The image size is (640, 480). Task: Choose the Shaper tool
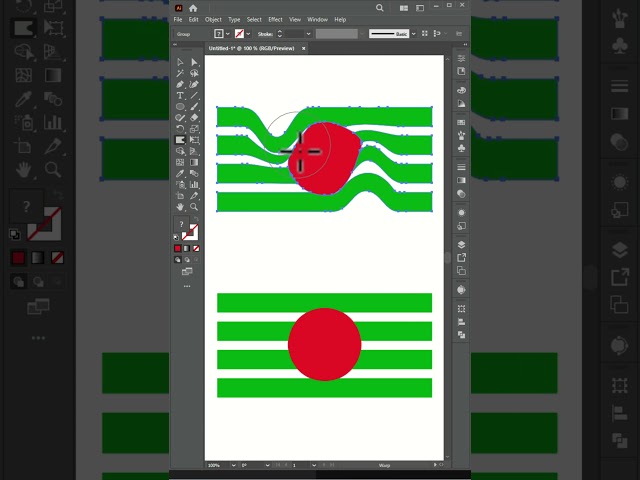(x=180, y=118)
